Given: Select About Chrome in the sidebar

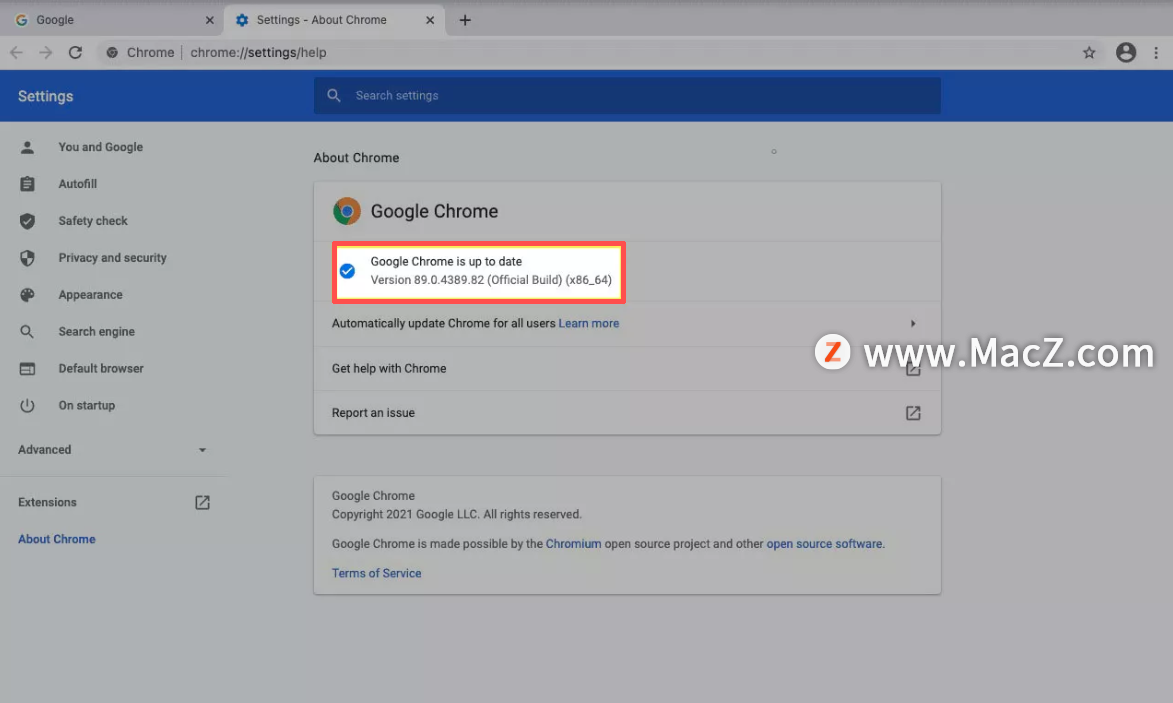Looking at the screenshot, I should tap(57, 539).
